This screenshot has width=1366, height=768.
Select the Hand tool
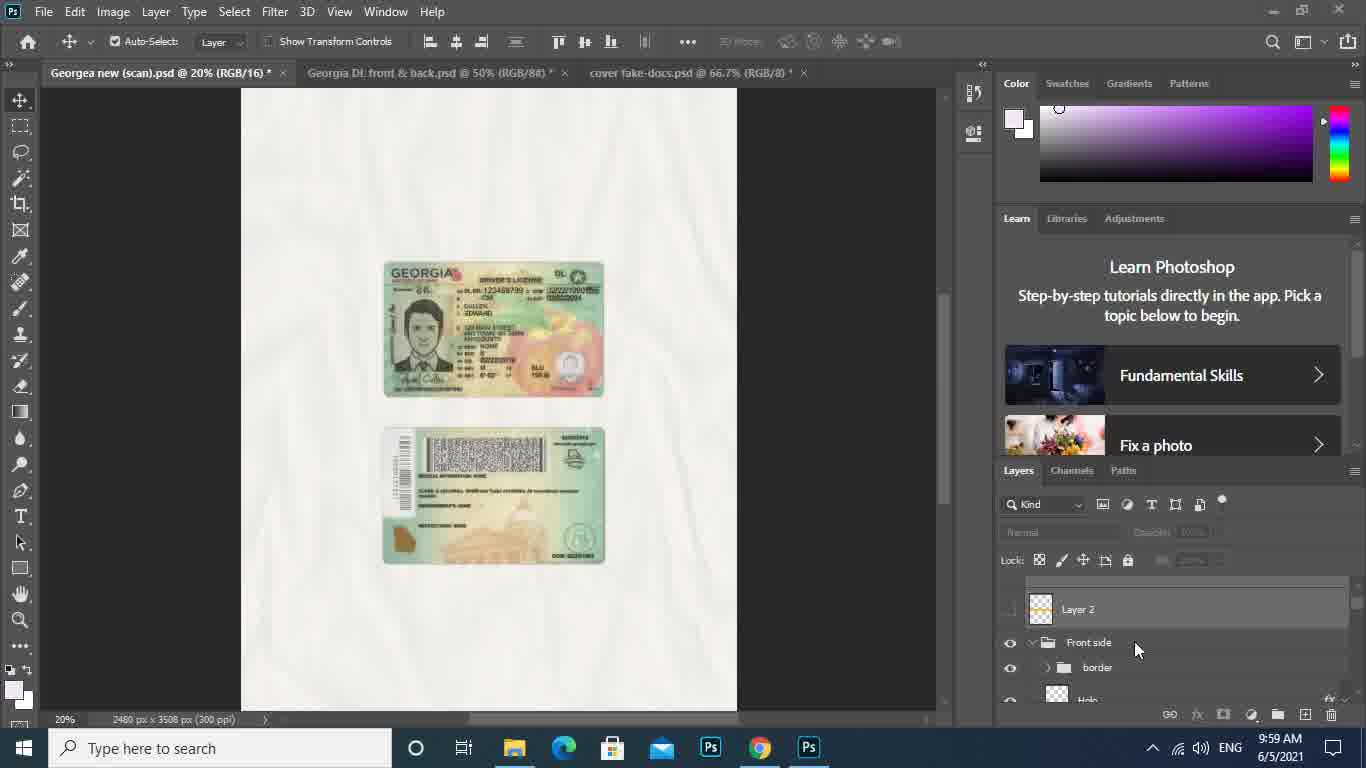point(20,594)
